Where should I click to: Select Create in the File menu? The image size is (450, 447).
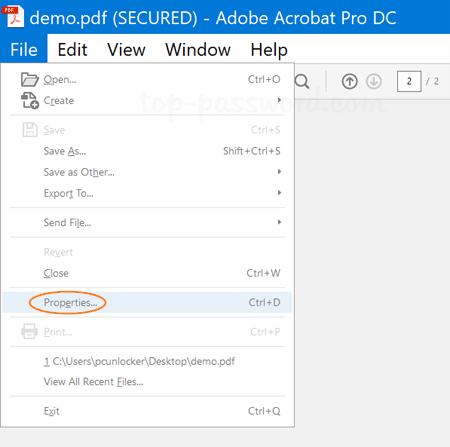pos(147,100)
